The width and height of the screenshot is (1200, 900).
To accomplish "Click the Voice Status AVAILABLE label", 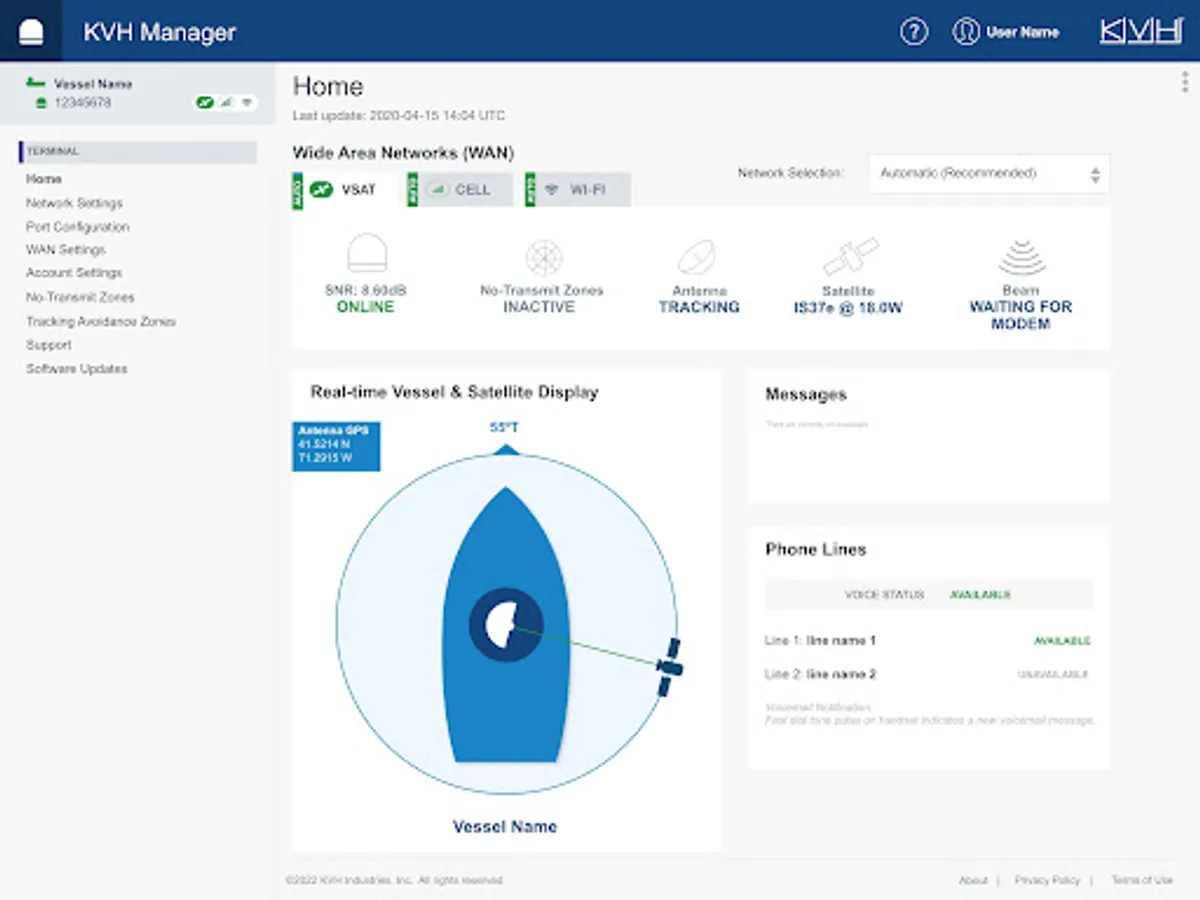I will 980,595.
